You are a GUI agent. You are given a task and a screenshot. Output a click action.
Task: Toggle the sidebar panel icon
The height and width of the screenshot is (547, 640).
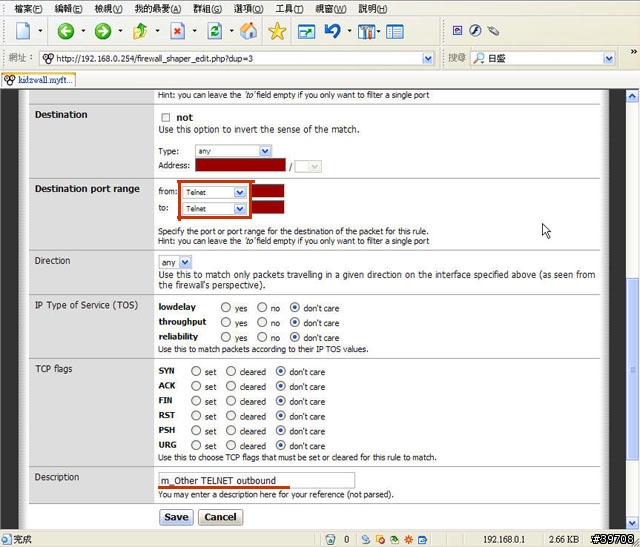tap(395, 31)
